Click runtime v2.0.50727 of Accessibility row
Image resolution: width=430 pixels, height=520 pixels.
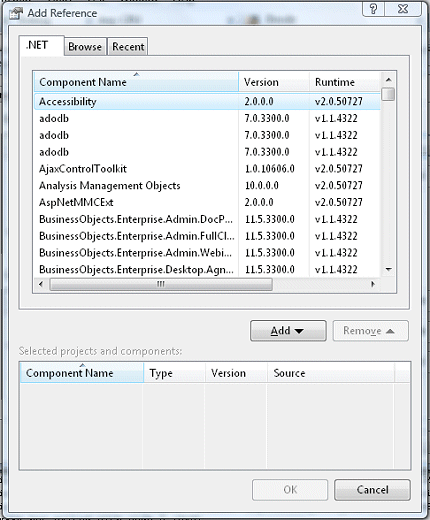click(x=338, y=101)
